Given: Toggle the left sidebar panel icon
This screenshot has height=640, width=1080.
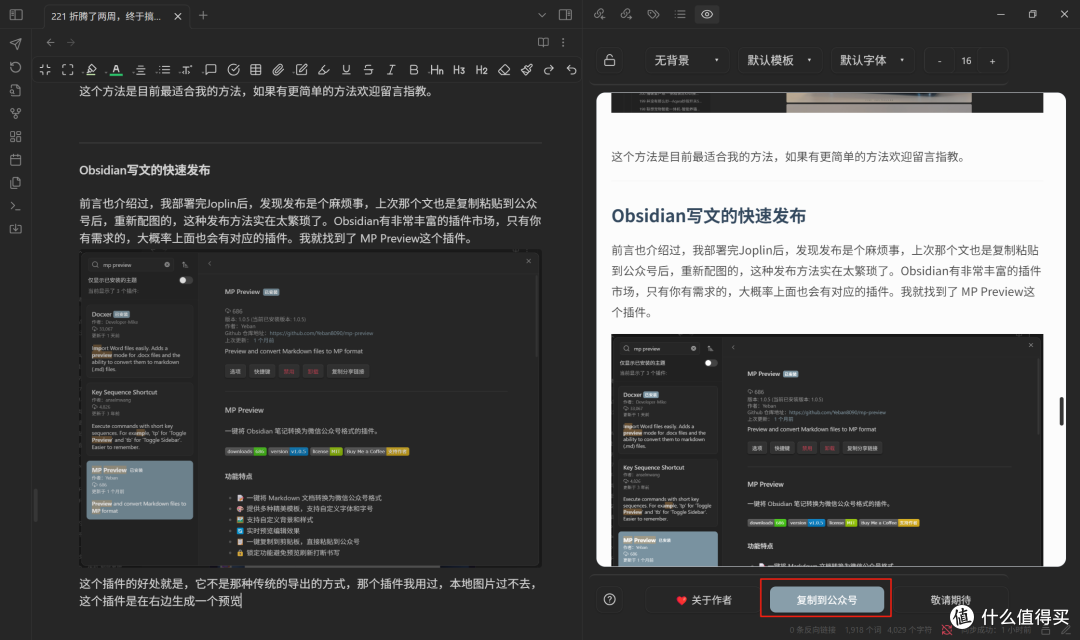Looking at the screenshot, I should 16,14.
